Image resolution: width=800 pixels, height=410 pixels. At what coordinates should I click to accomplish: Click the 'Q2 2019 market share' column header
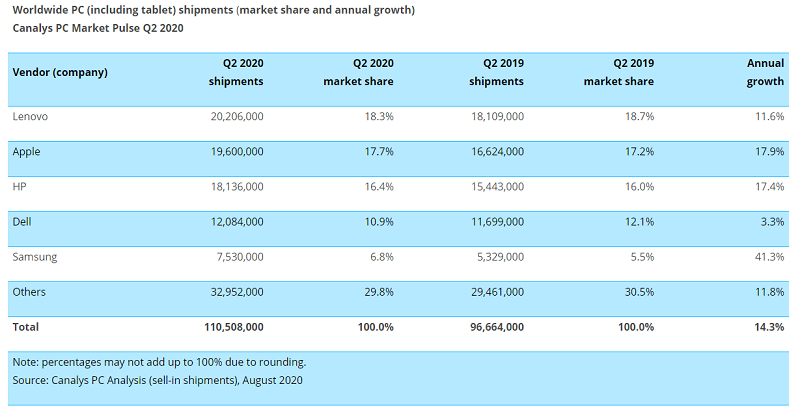pyautogui.click(x=619, y=72)
